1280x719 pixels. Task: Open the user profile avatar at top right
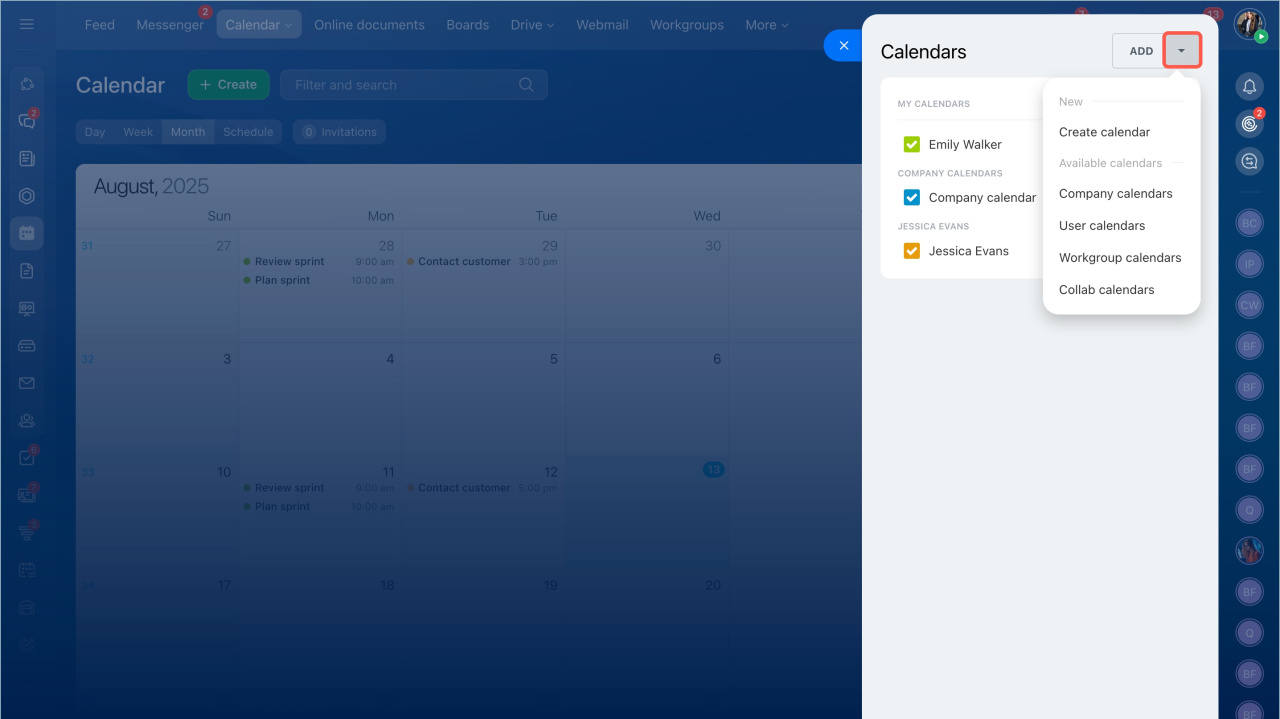pos(1249,24)
